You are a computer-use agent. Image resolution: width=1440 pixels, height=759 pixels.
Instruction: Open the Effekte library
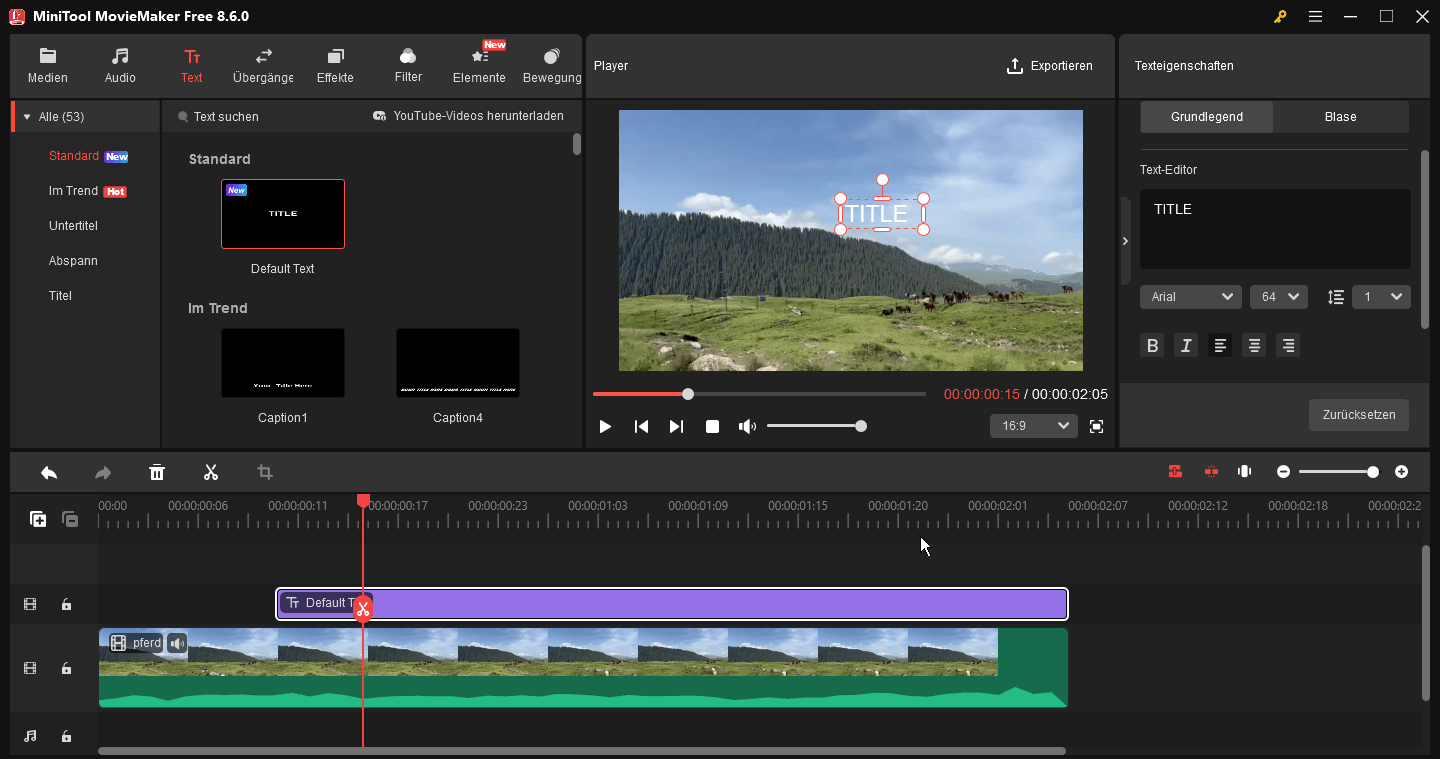(x=335, y=66)
